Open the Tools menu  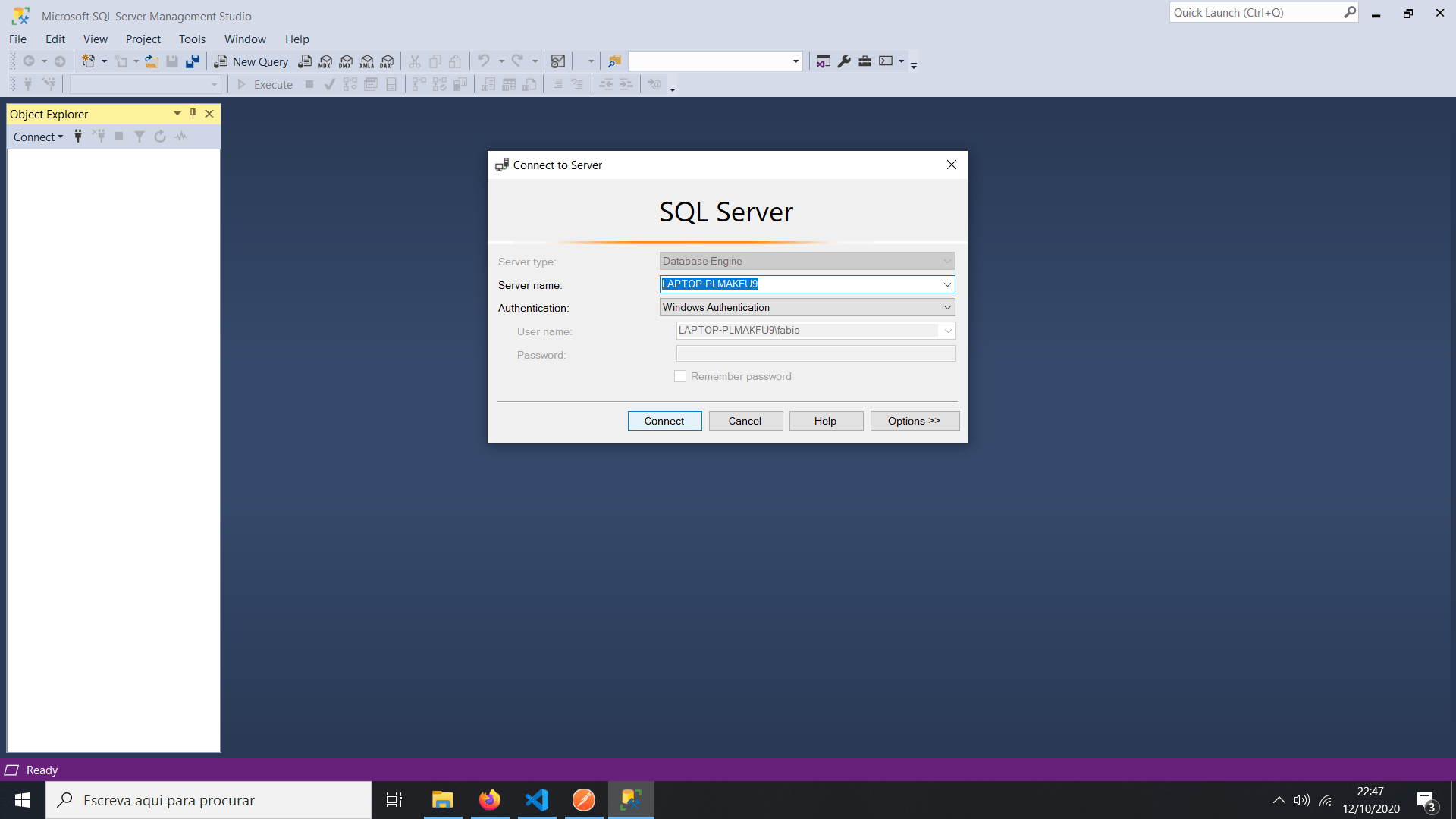pyautogui.click(x=192, y=39)
